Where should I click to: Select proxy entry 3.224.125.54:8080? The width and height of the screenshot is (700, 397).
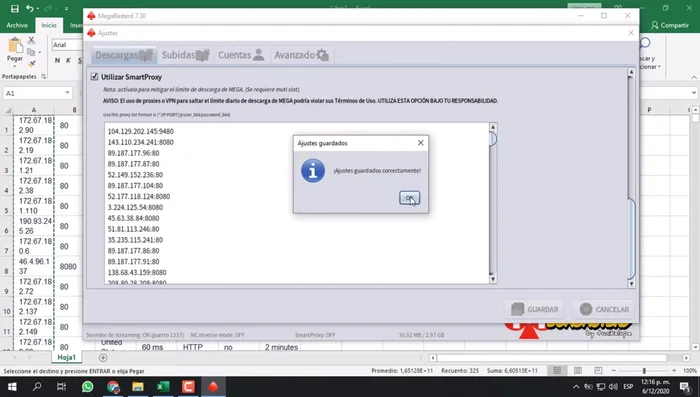[135, 207]
